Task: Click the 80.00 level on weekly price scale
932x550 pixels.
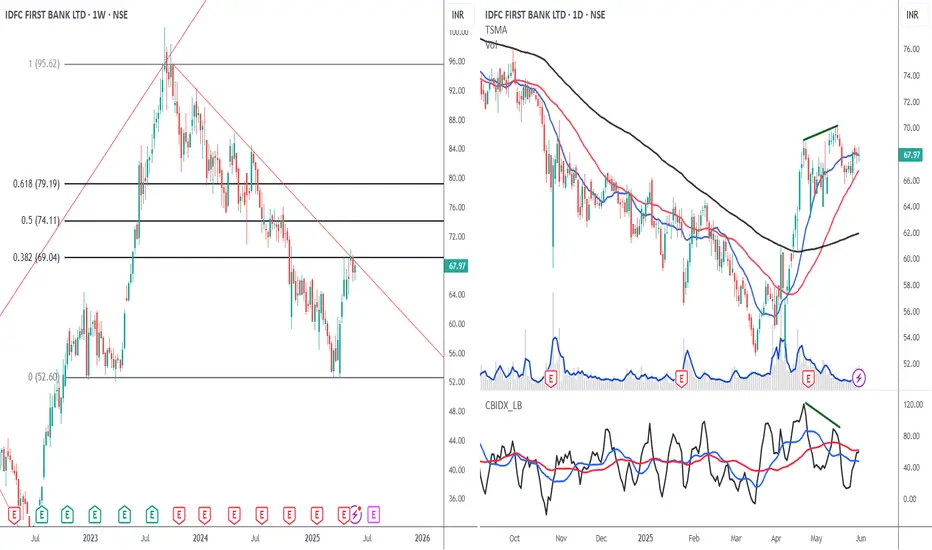Action: pyautogui.click(x=457, y=178)
